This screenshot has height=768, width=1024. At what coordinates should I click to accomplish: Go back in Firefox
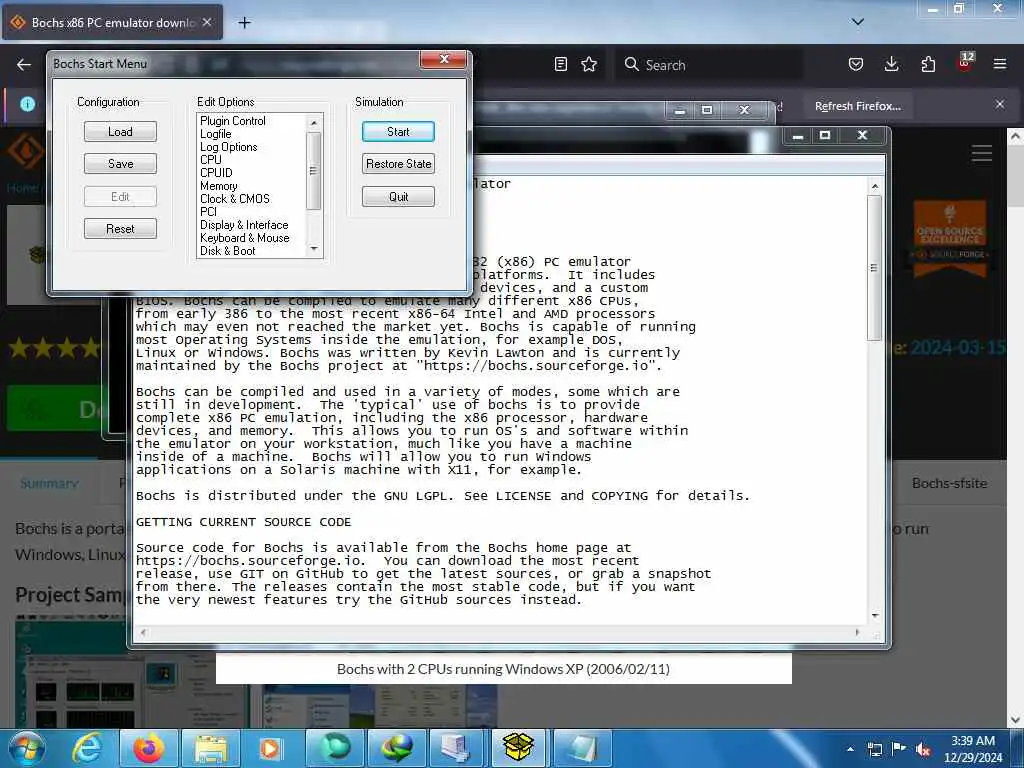tap(24, 65)
